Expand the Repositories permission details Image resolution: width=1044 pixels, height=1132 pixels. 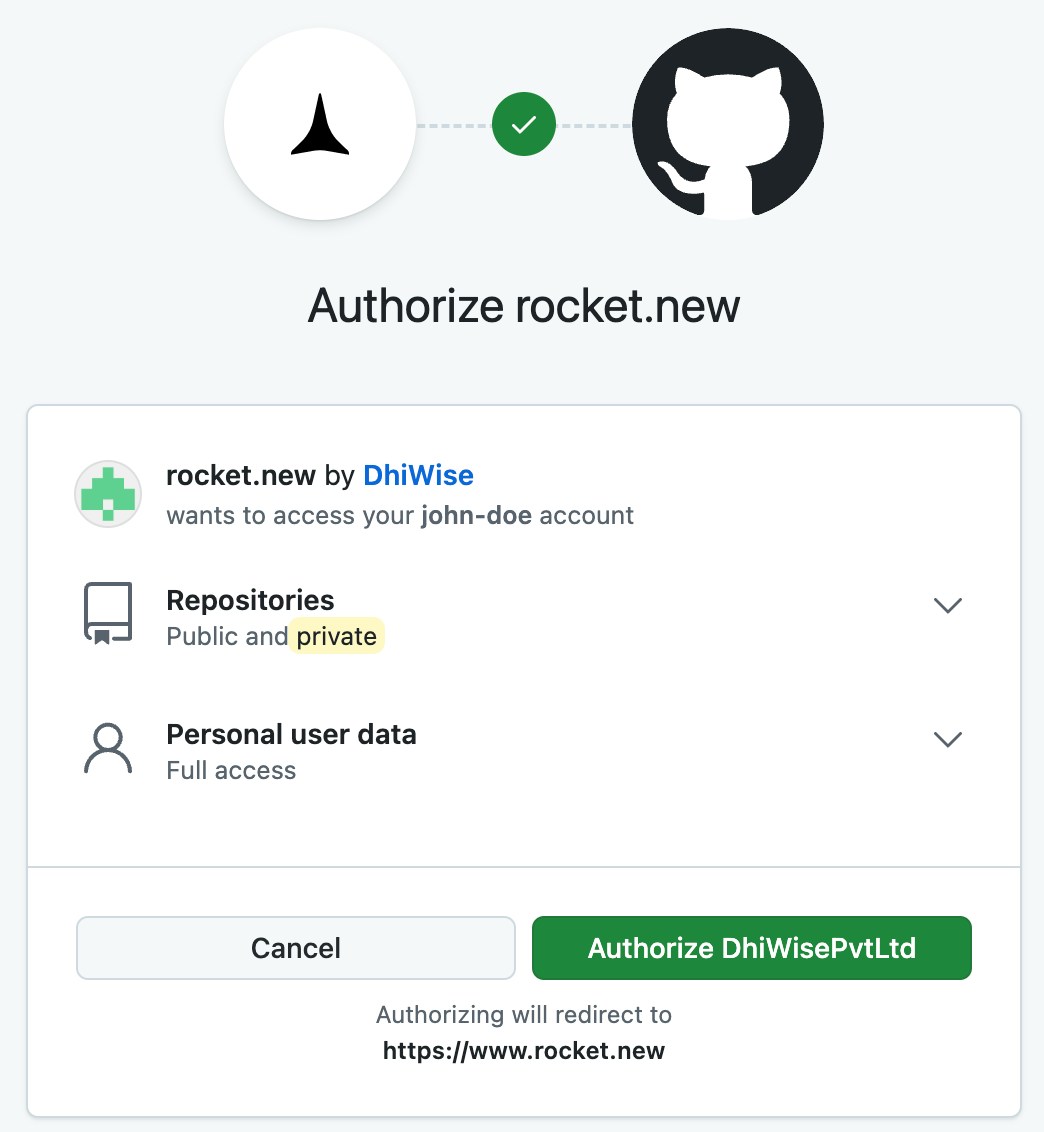(x=947, y=604)
